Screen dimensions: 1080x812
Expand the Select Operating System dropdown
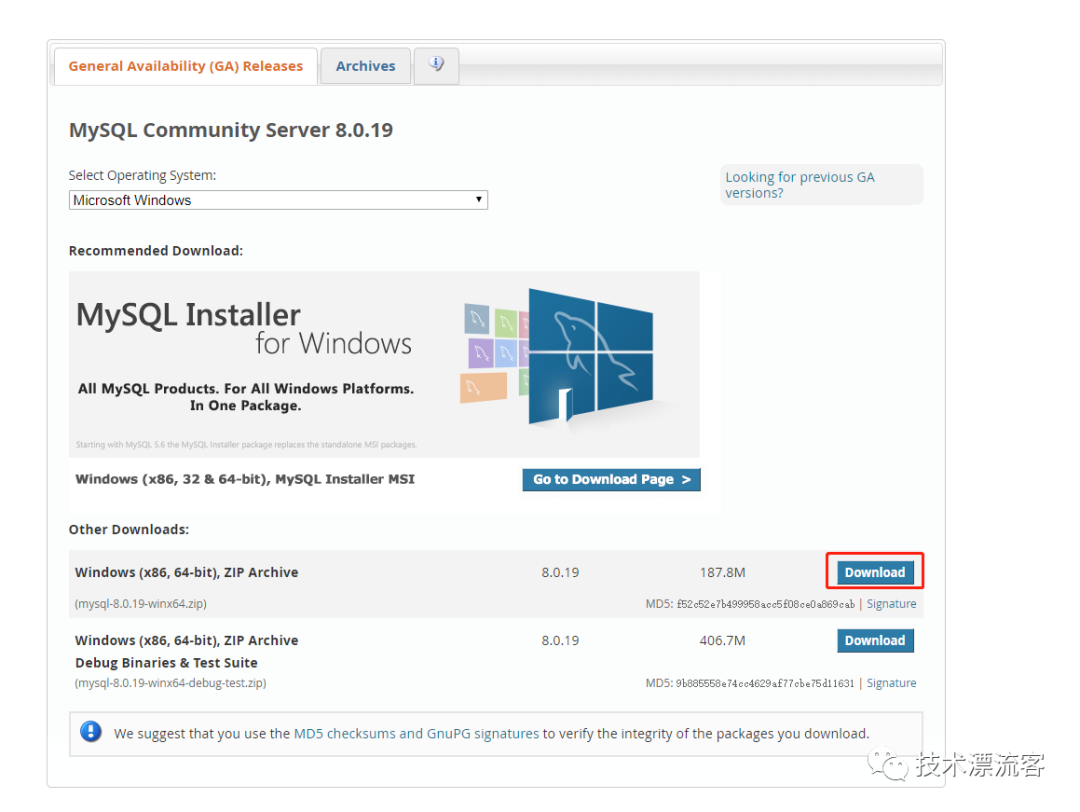tap(278, 200)
